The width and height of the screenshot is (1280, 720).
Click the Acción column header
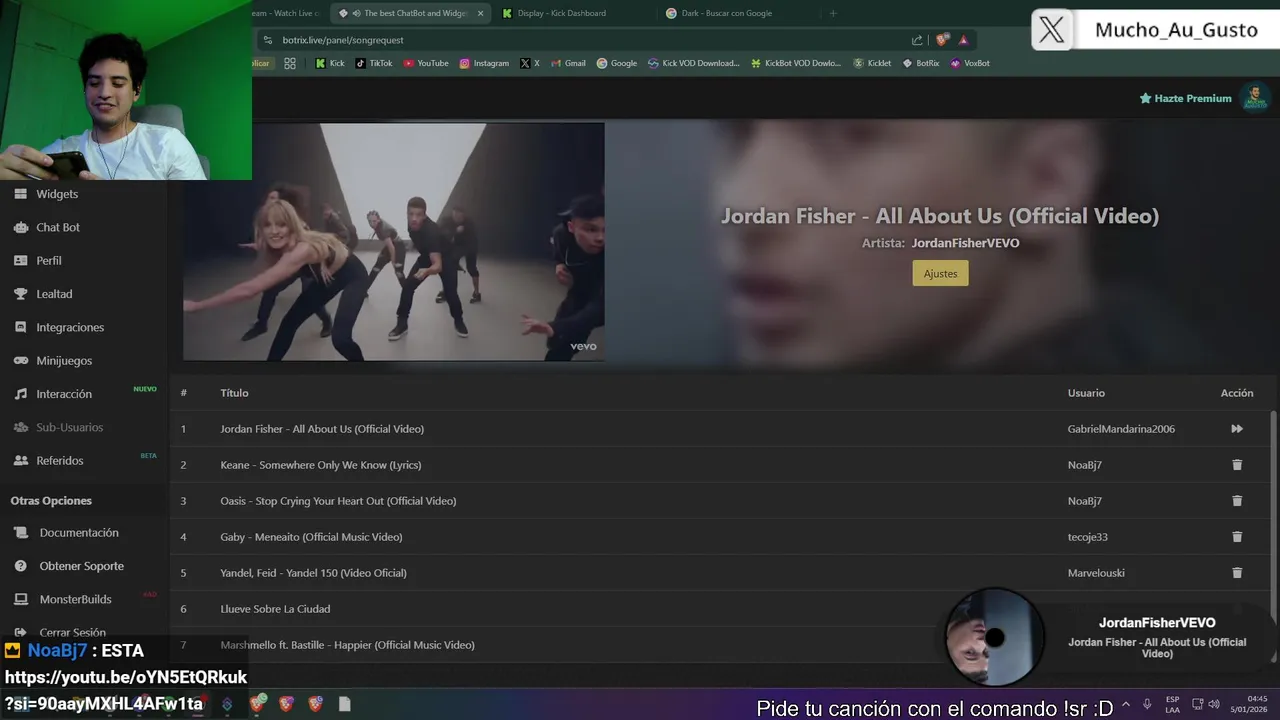(1237, 393)
